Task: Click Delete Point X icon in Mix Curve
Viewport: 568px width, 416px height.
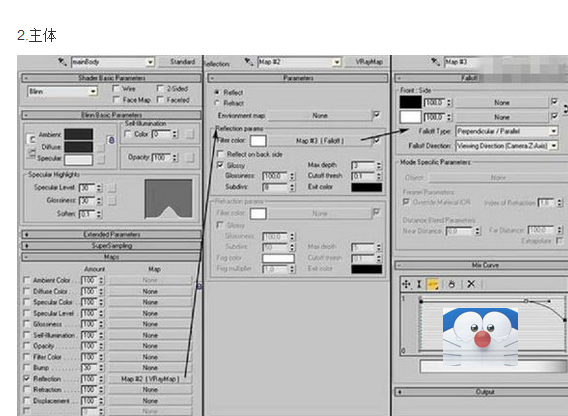Action: pyautogui.click(x=471, y=284)
